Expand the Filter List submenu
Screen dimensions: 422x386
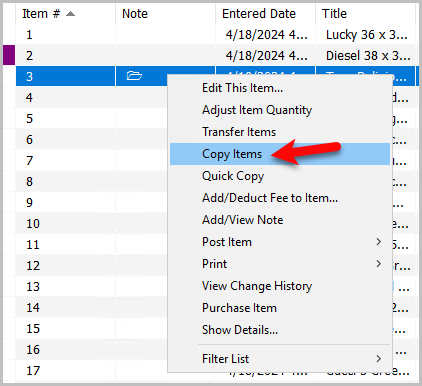pos(280,359)
